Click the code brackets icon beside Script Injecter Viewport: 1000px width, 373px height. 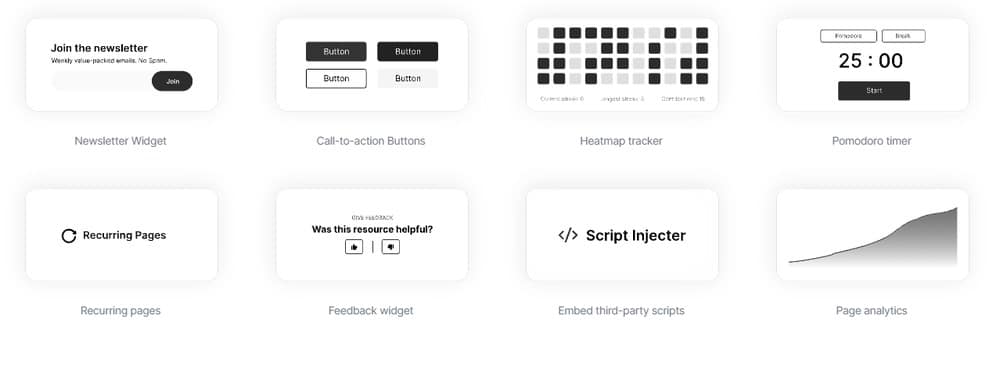(568, 235)
